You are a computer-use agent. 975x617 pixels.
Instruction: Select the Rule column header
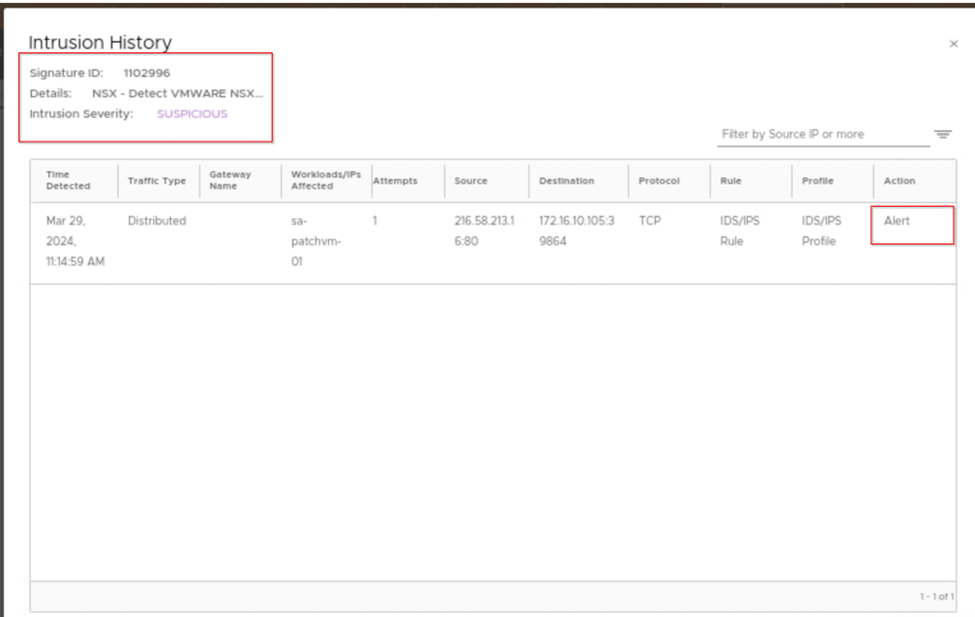tap(730, 181)
